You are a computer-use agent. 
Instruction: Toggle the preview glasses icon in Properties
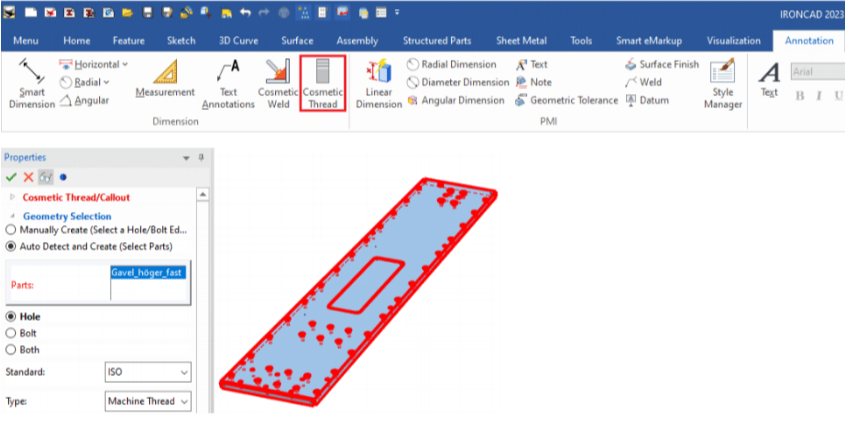(45, 177)
